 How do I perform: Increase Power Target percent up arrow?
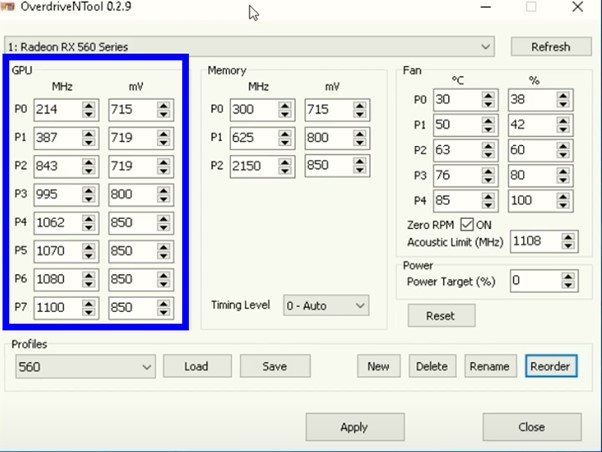pyautogui.click(x=568, y=277)
